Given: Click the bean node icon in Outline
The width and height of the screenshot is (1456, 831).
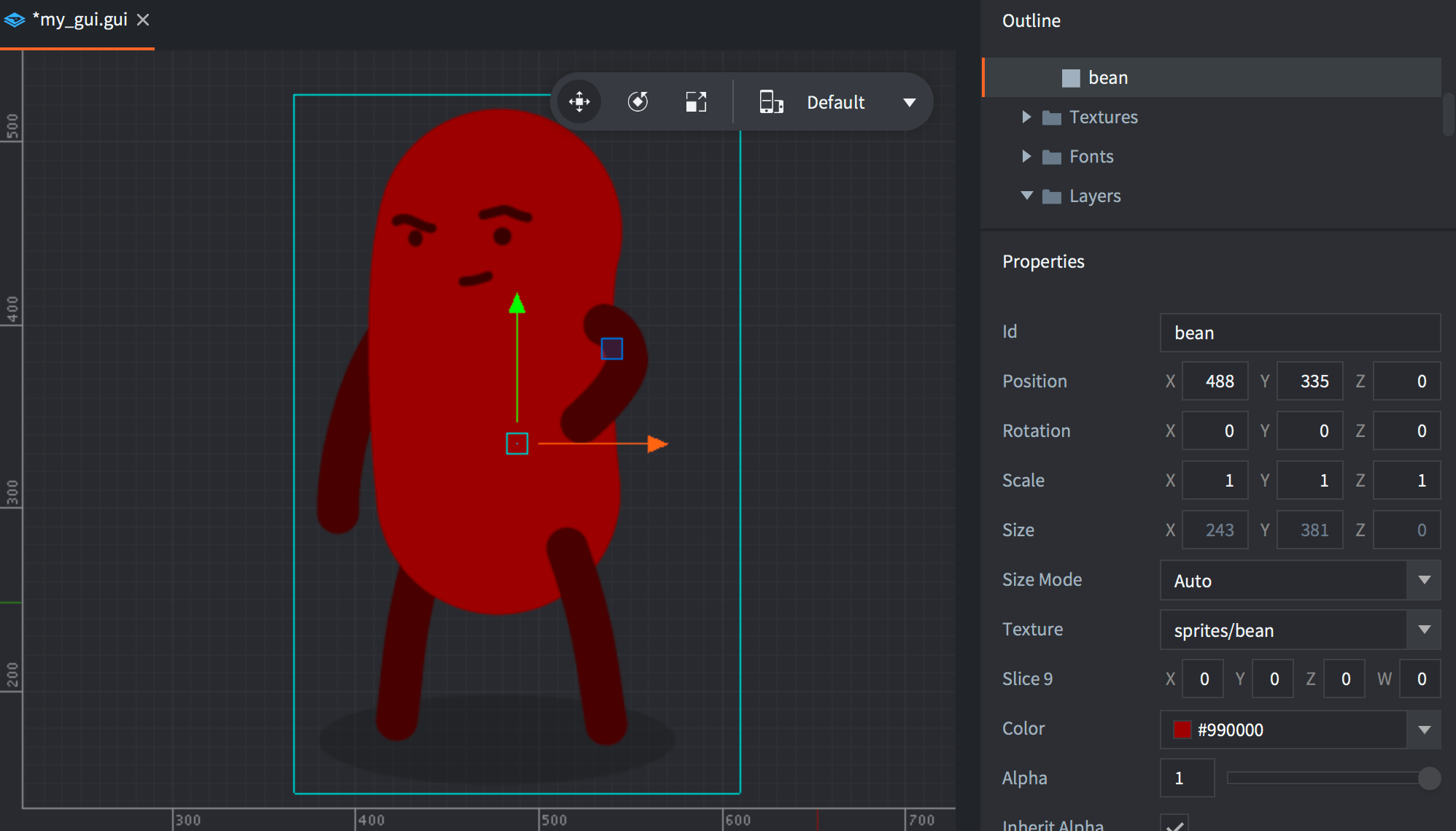Looking at the screenshot, I should point(1070,78).
